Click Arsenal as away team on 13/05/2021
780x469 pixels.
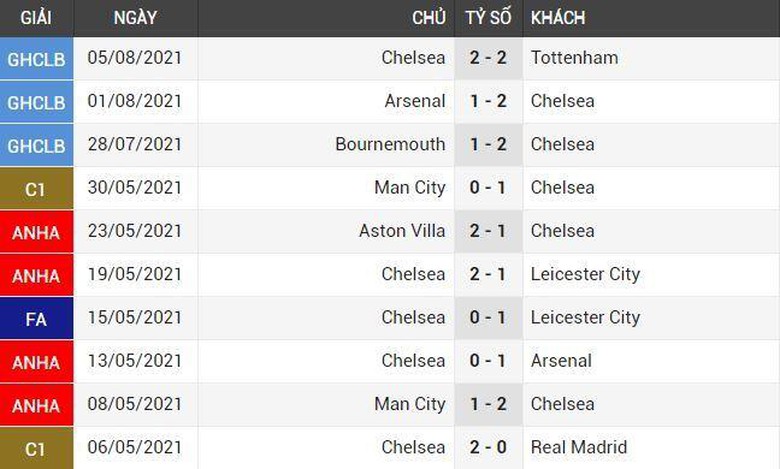561,361
